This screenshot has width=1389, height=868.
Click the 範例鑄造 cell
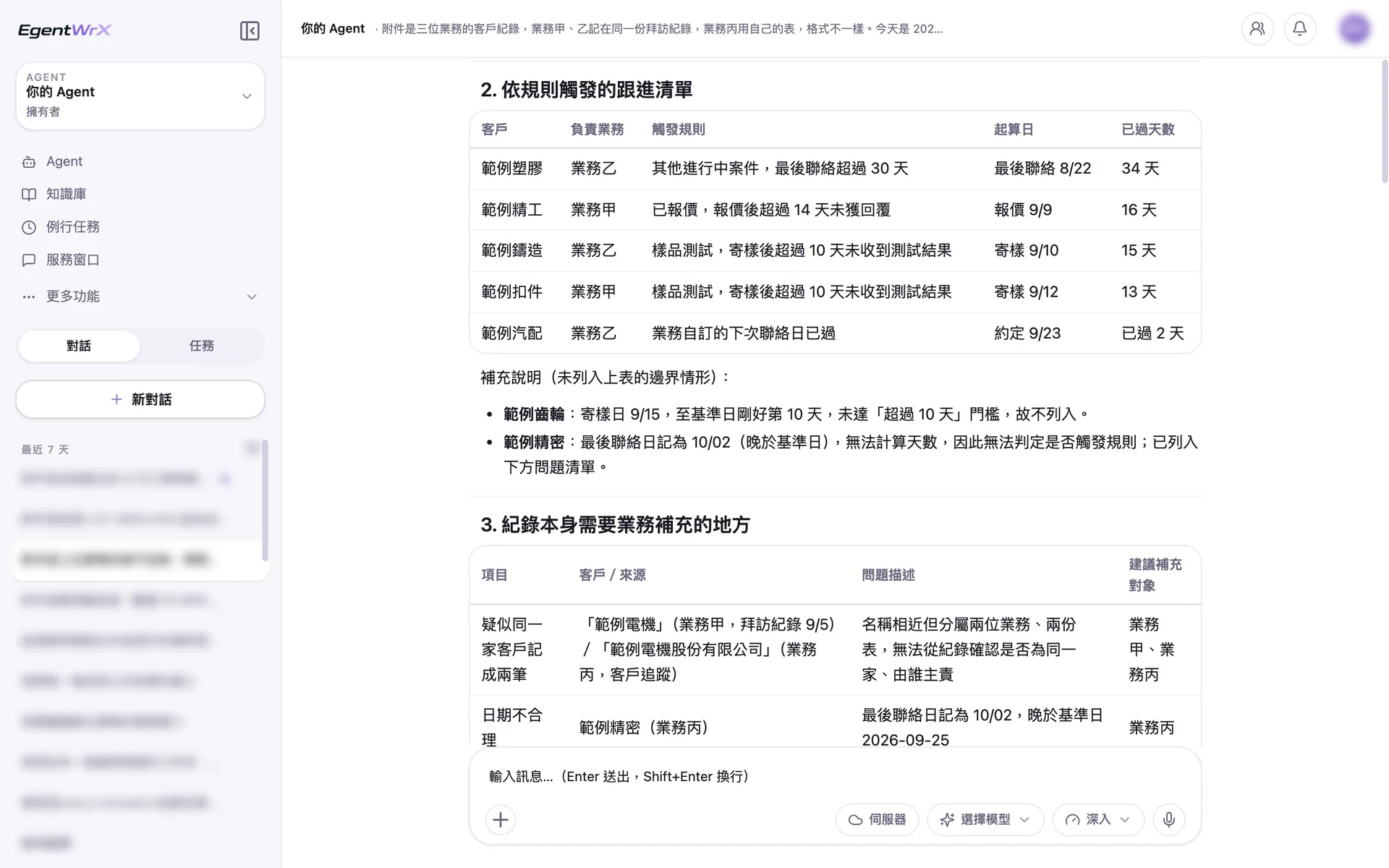click(x=512, y=250)
